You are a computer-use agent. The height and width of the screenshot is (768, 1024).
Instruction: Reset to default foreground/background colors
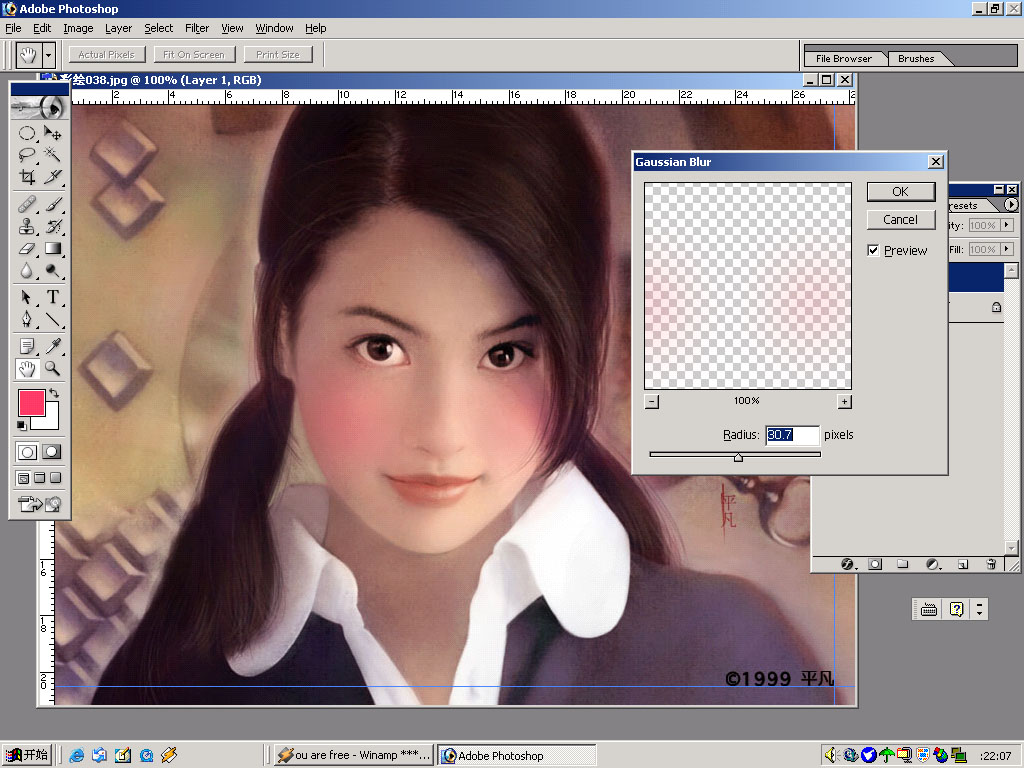pos(22,426)
